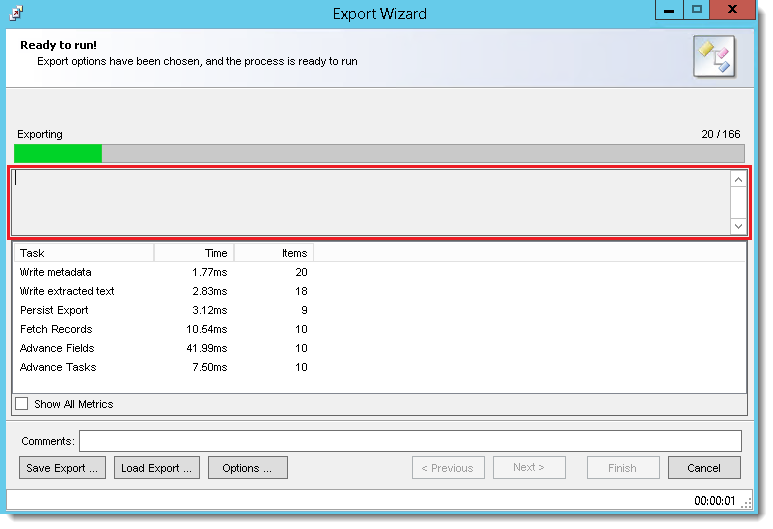Viewport: 773px width, 529px height.
Task: Click the disabled Finish button
Action: 623,467
